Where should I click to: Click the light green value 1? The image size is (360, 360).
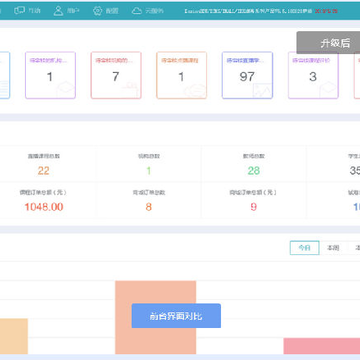[x=149, y=171]
